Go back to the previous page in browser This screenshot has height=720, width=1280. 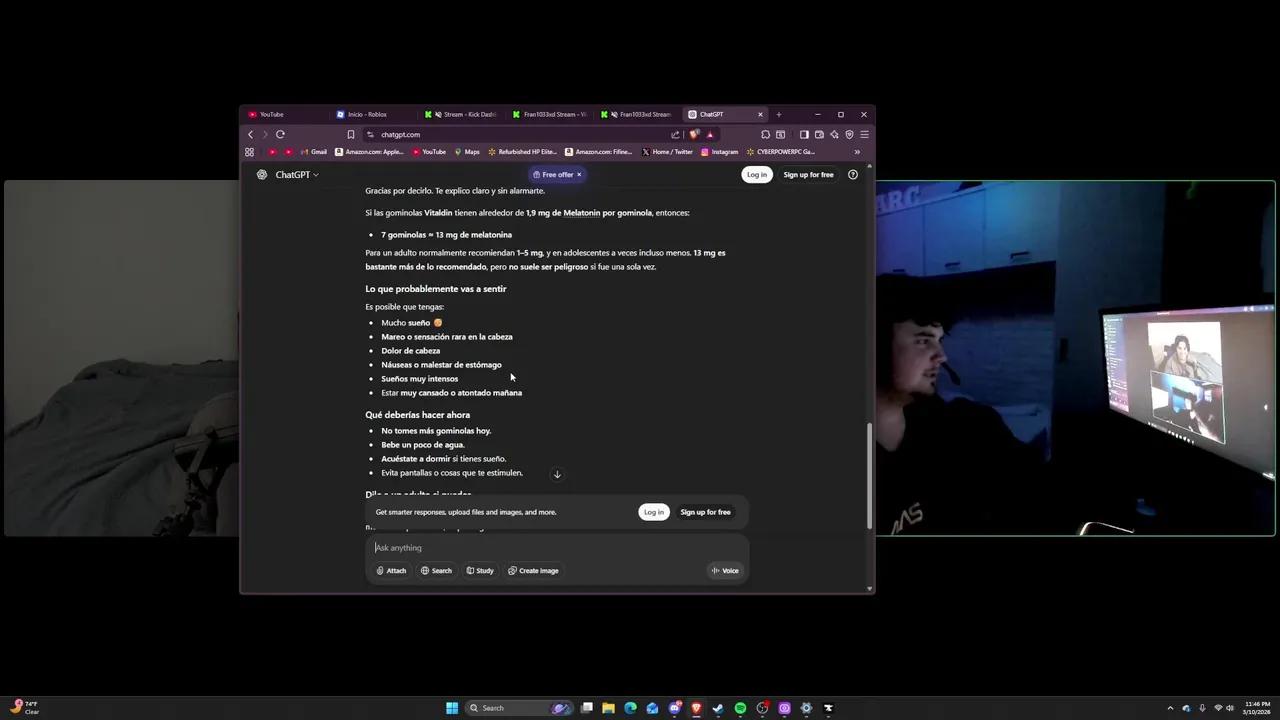click(251, 134)
